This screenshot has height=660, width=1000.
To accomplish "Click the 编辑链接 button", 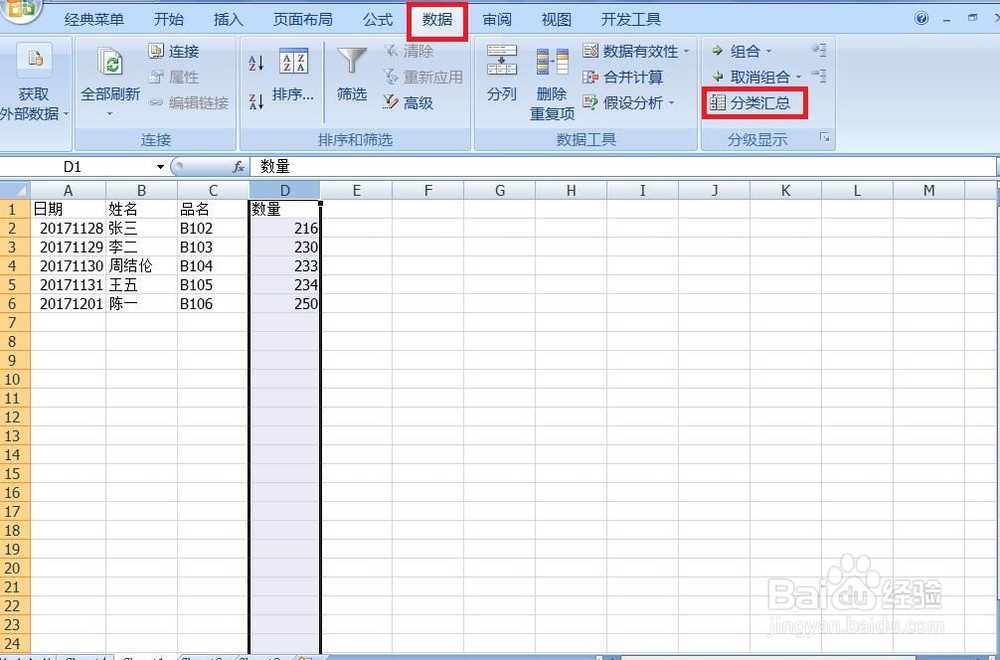I will click(189, 103).
